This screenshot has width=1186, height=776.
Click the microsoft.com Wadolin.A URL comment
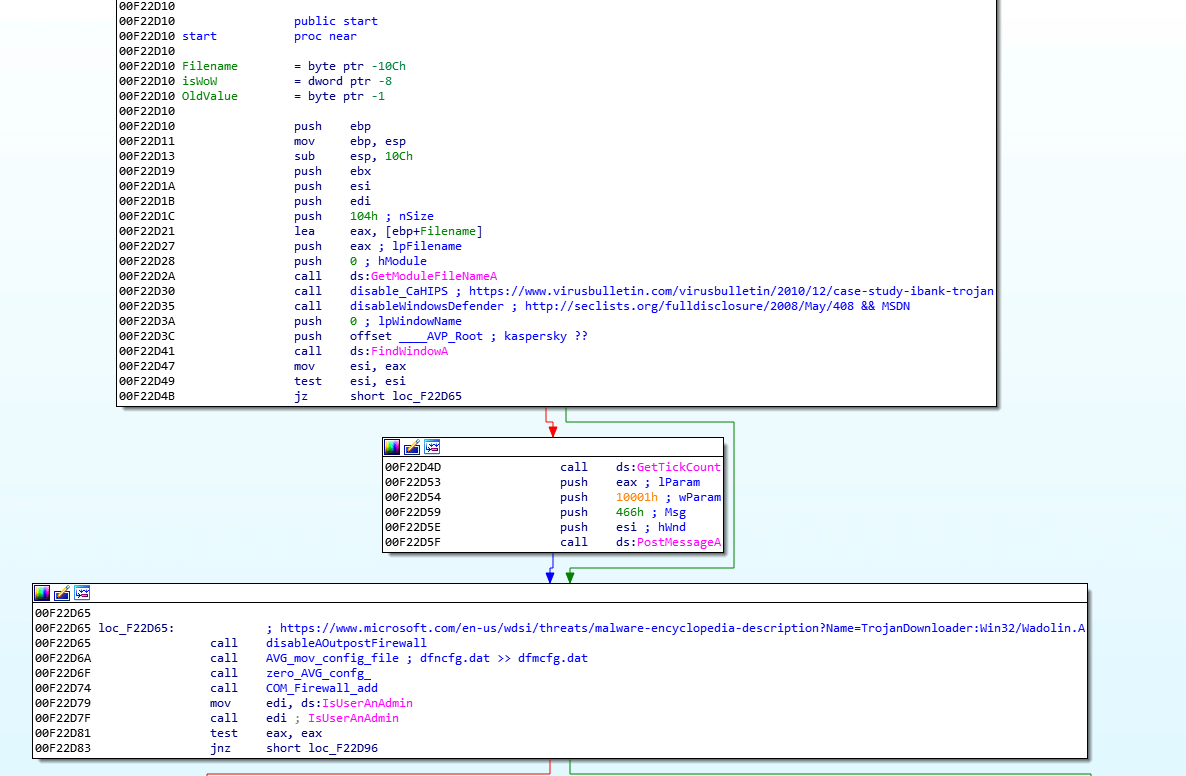(682, 628)
